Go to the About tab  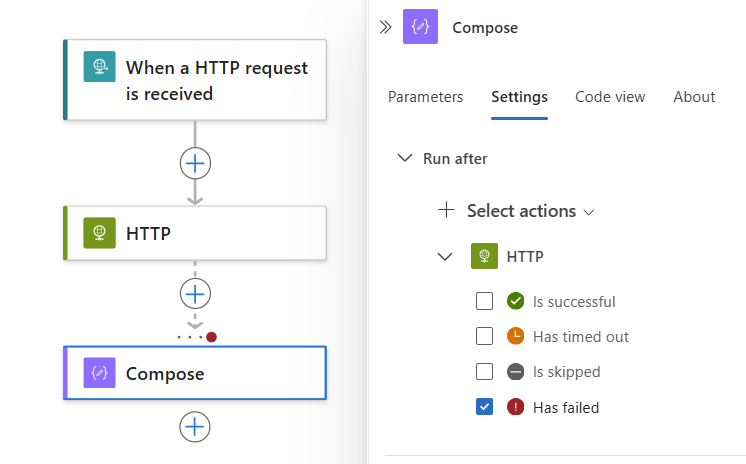pyautogui.click(x=694, y=97)
